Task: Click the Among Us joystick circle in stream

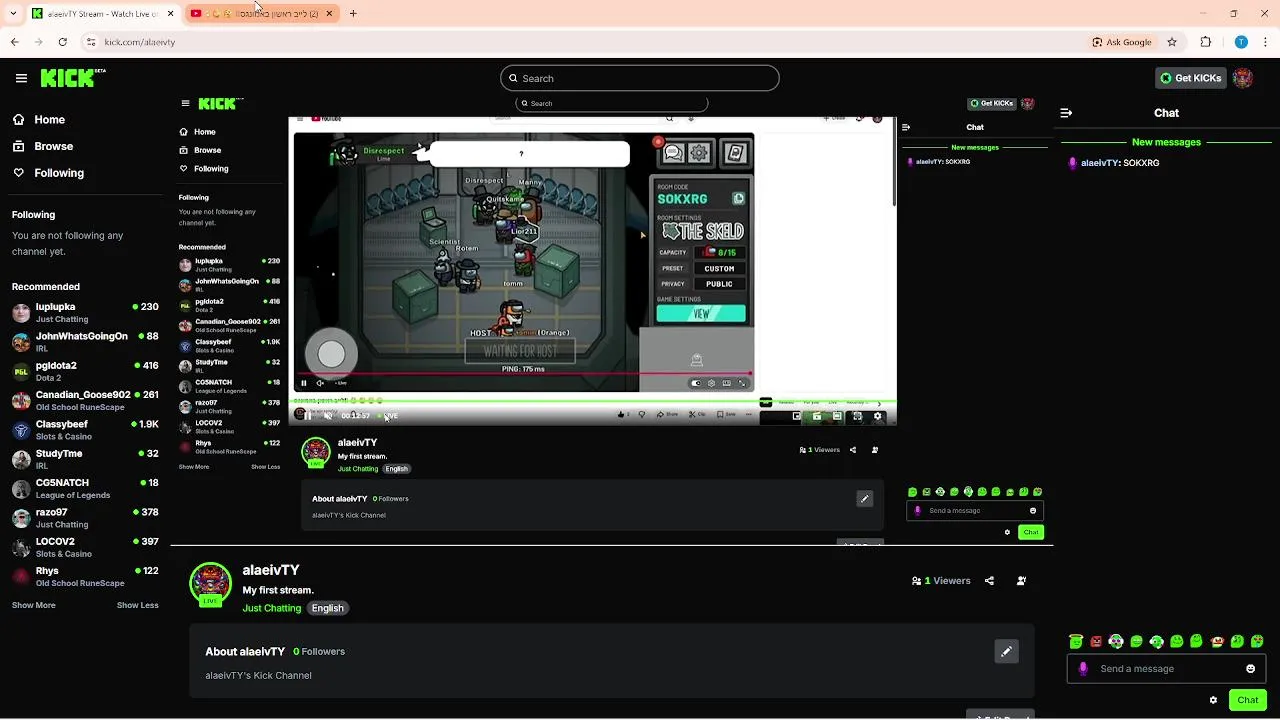Action: (x=331, y=354)
